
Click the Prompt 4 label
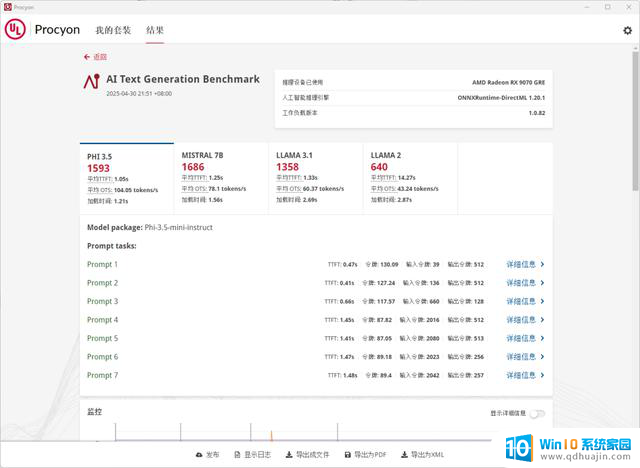pos(102,320)
